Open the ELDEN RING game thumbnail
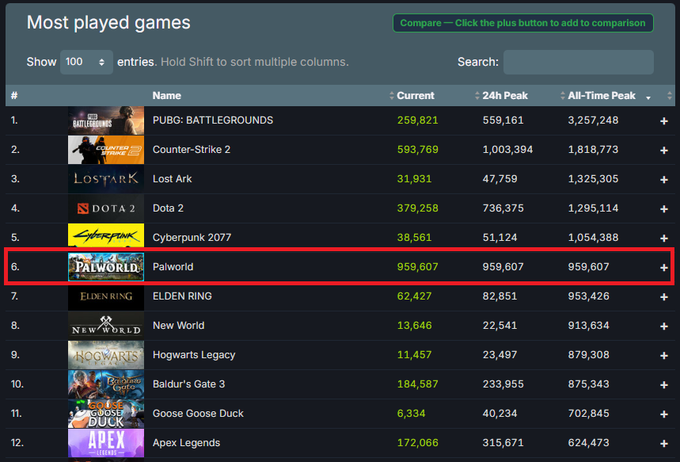This screenshot has width=680, height=462. click(x=106, y=296)
